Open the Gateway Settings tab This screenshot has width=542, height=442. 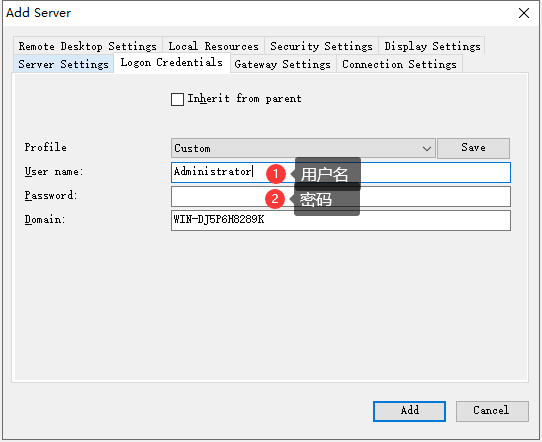(x=282, y=64)
